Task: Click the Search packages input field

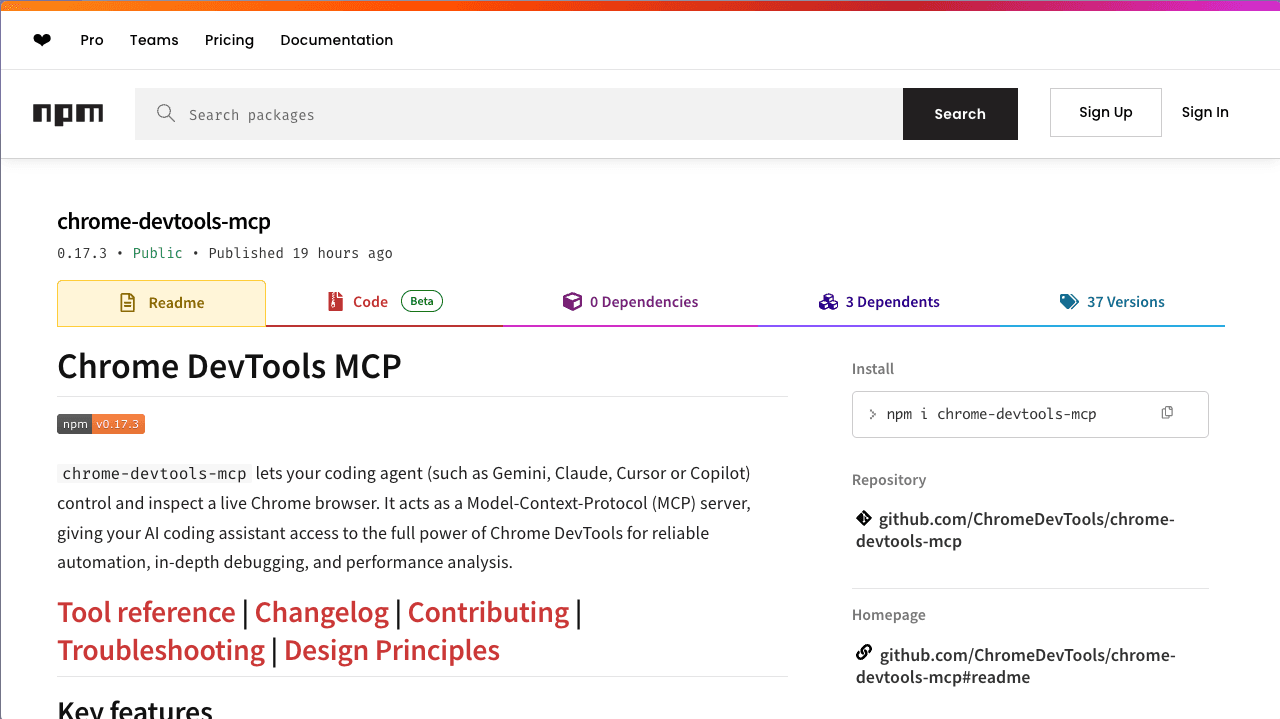Action: pos(500,113)
